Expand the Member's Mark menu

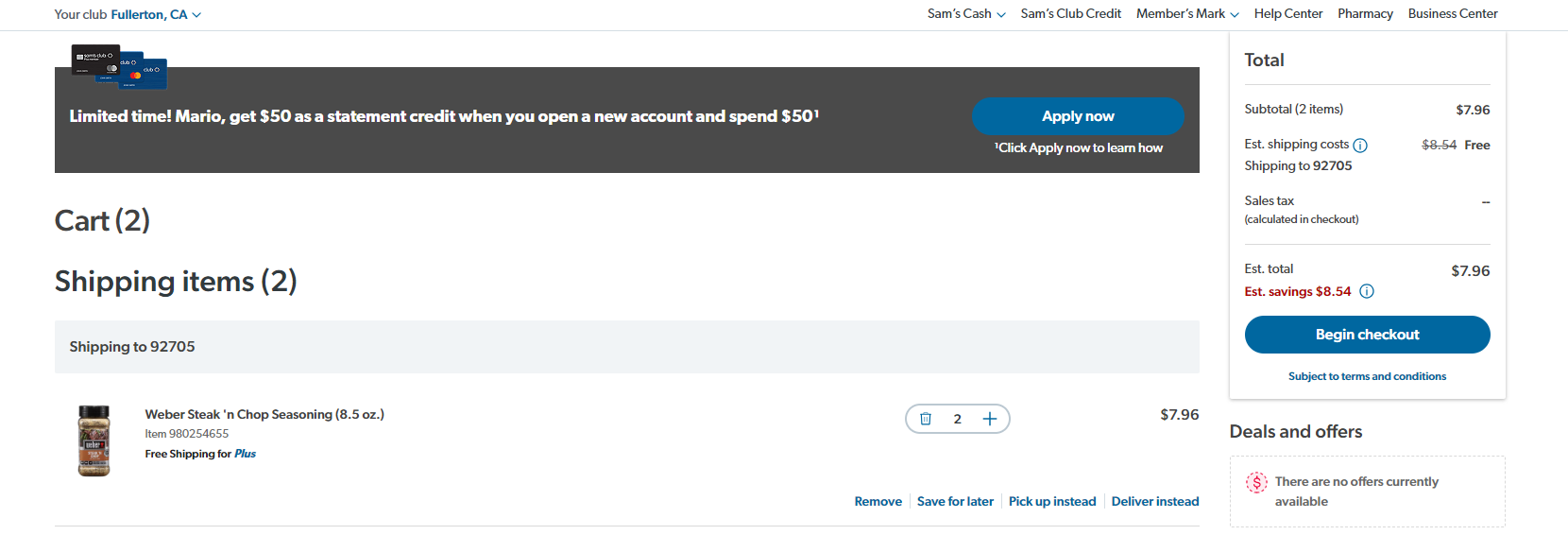pos(1187,13)
